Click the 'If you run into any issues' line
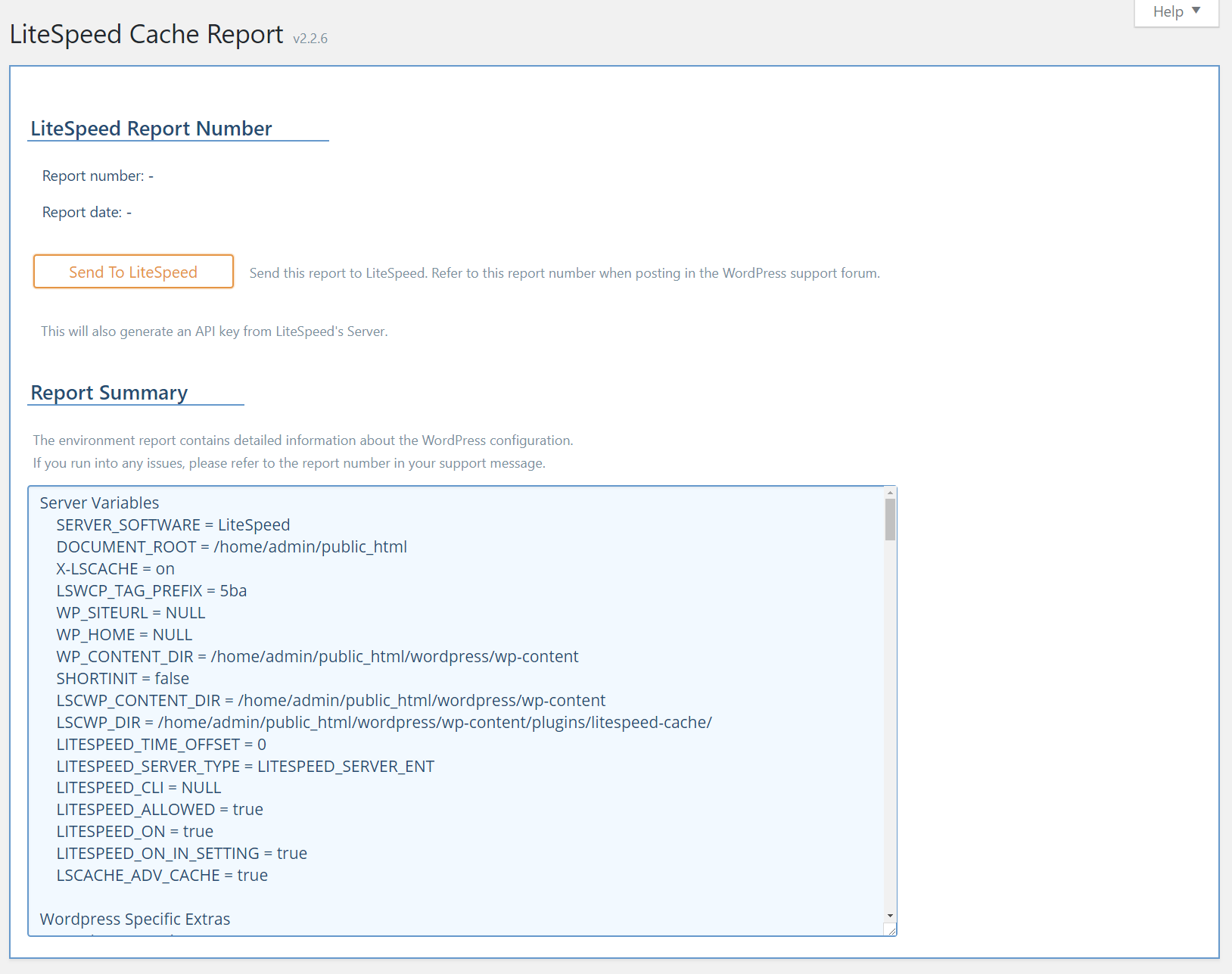Viewport: 1232px width, 974px height. [289, 463]
